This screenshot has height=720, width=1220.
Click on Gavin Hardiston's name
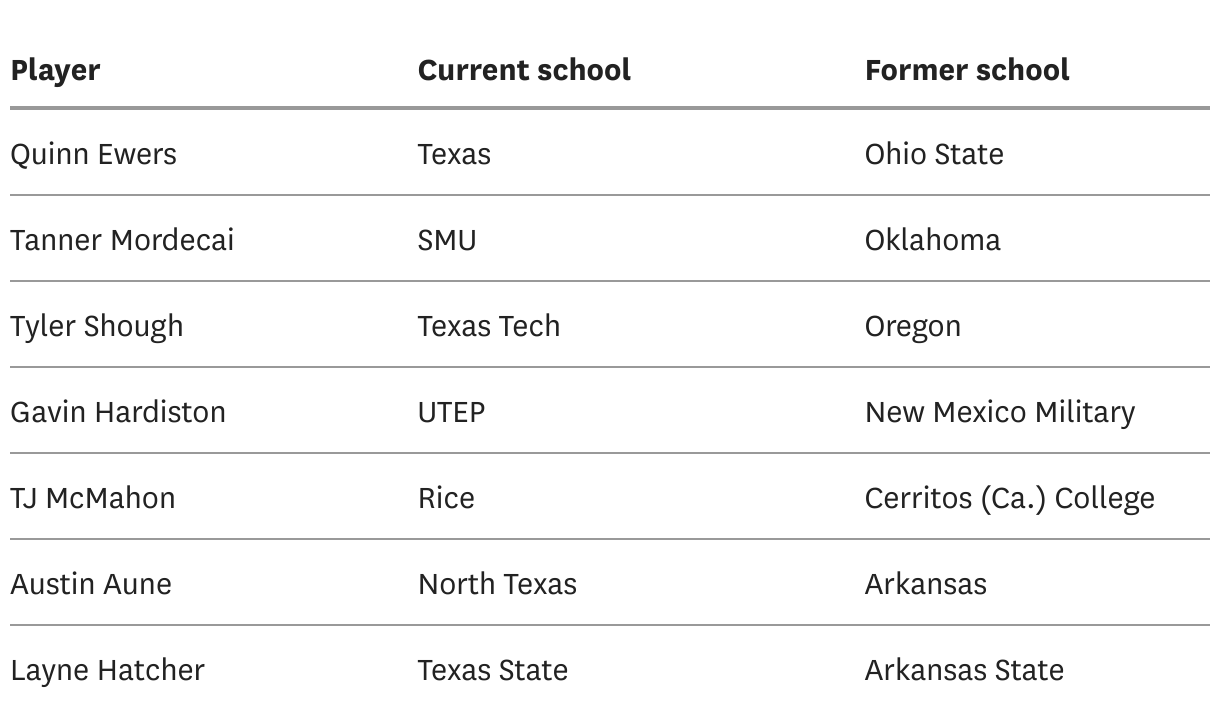pyautogui.click(x=118, y=412)
